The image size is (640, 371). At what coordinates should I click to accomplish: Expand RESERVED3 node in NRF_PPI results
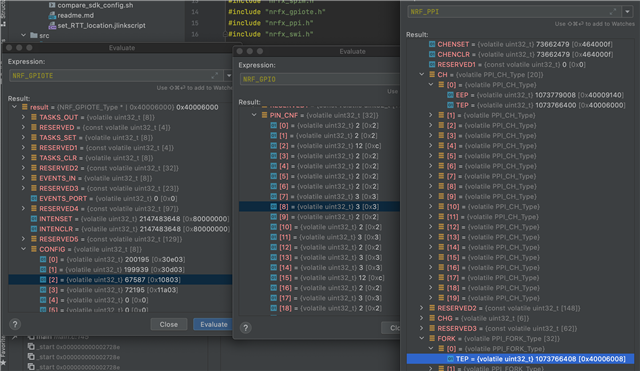click(x=422, y=328)
